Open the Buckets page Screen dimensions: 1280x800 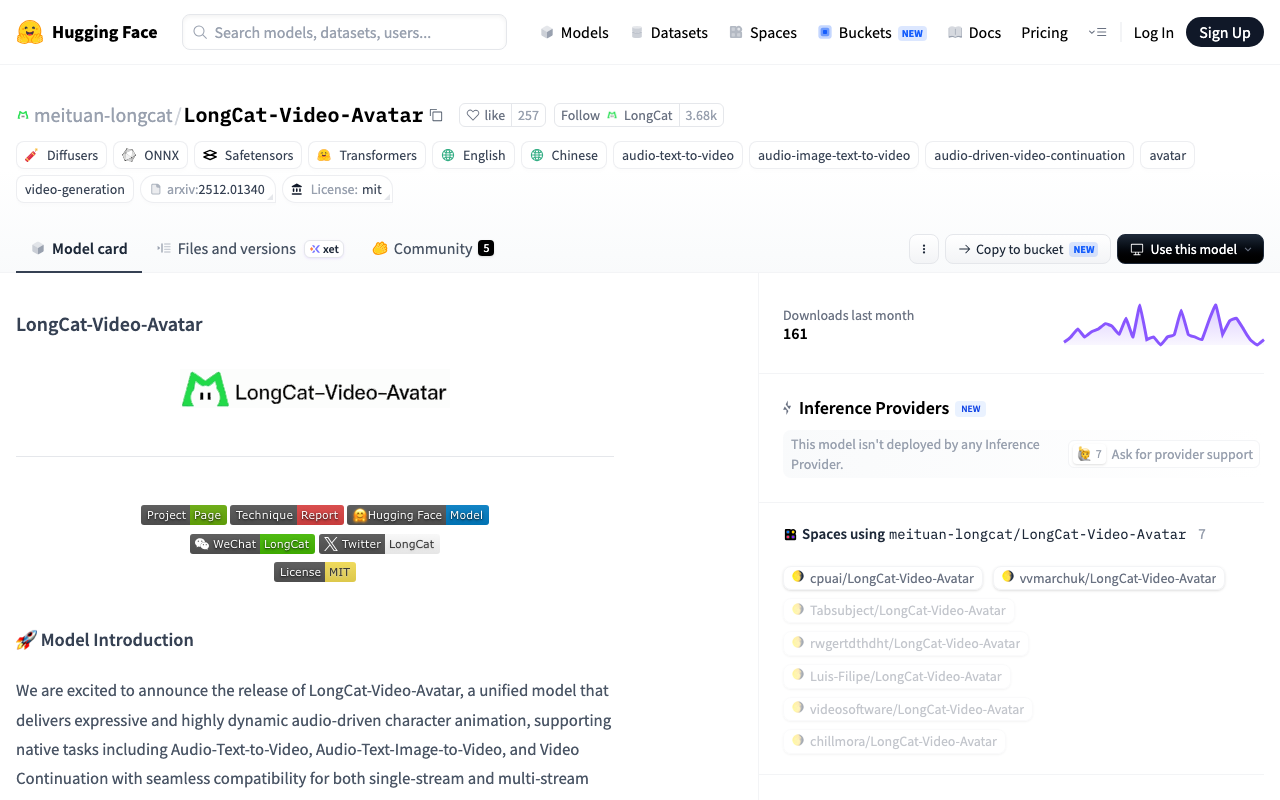point(871,32)
